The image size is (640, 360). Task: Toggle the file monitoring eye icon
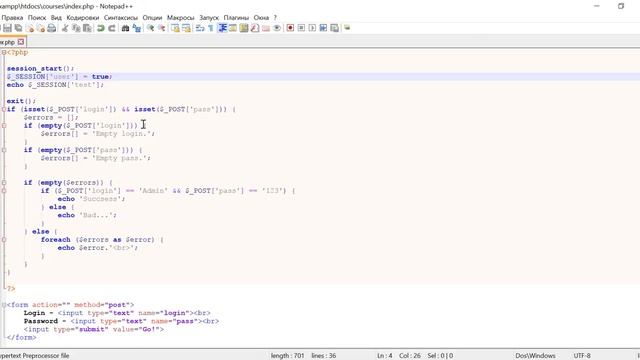click(277, 28)
